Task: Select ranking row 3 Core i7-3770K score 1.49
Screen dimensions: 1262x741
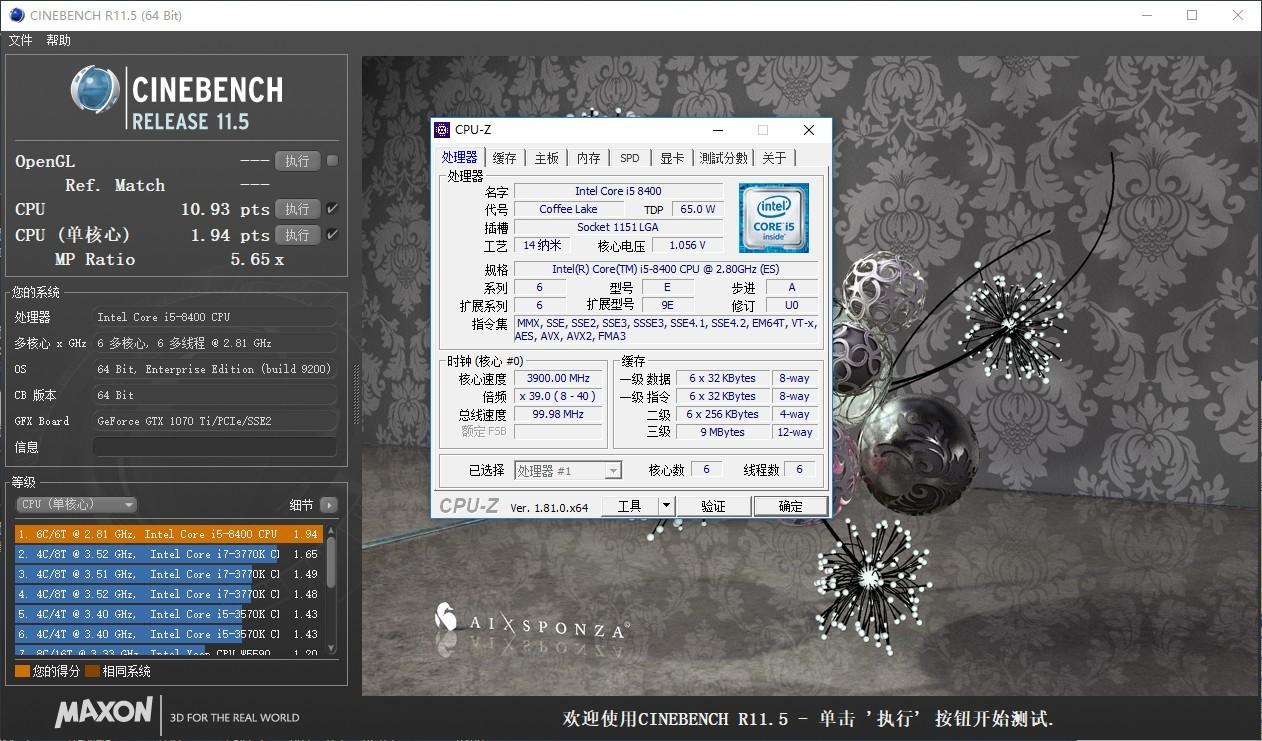Action: (x=168, y=574)
